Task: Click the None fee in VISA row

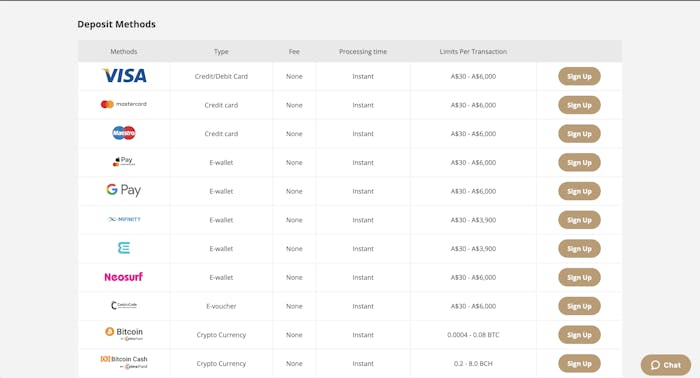Action: tap(294, 76)
